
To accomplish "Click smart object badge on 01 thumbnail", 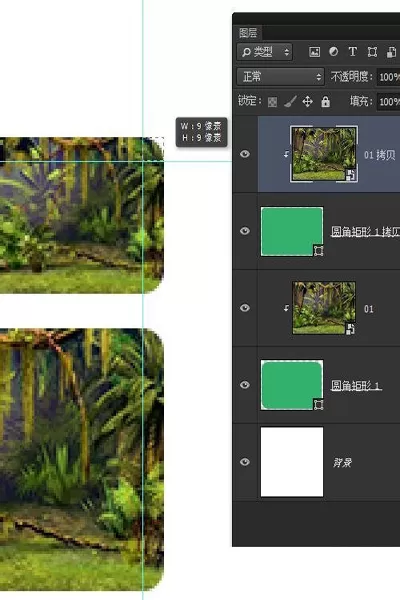I will tap(351, 329).
